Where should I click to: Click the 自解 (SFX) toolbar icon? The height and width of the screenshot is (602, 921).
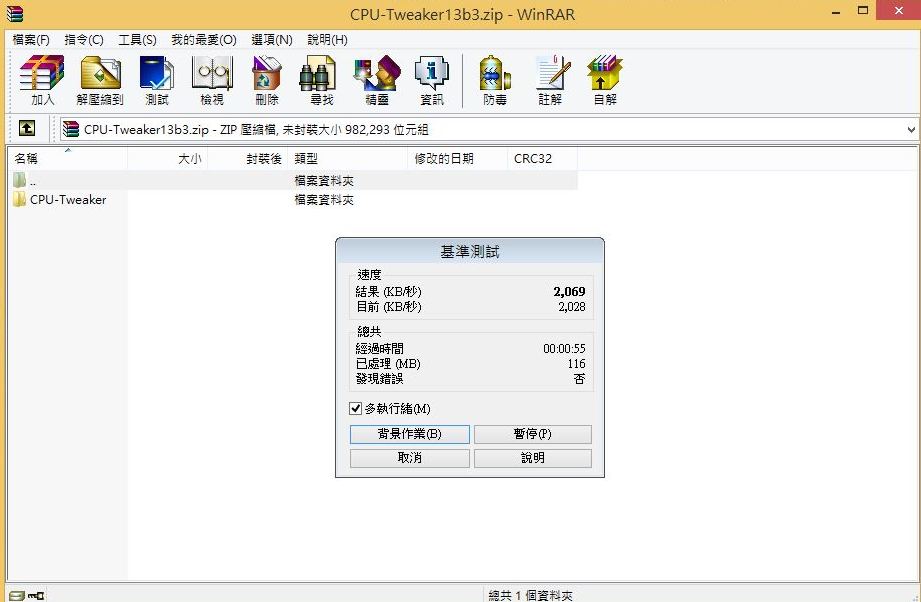(x=605, y=80)
